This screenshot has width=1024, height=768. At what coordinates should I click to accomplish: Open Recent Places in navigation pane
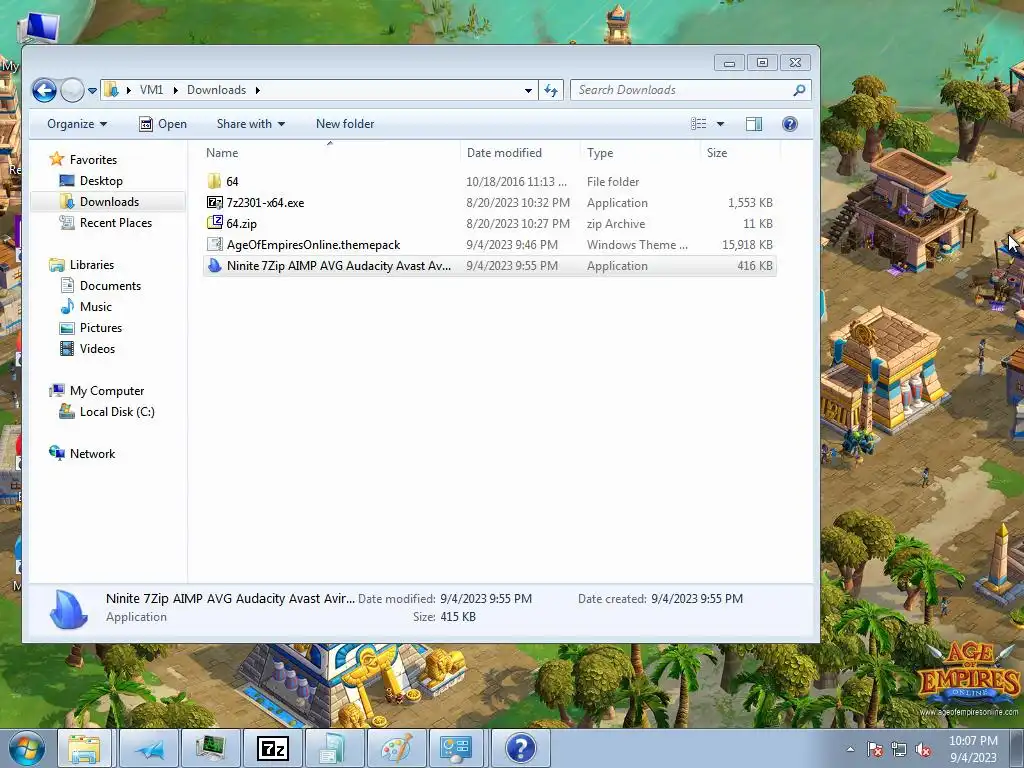pyautogui.click(x=116, y=223)
